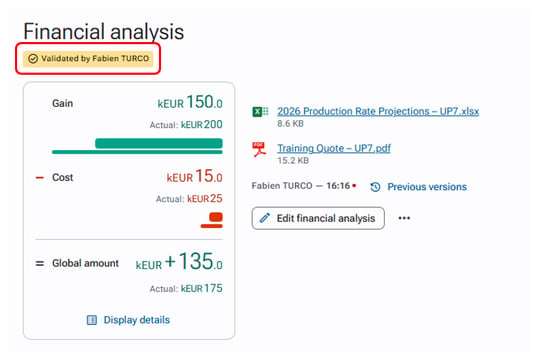The width and height of the screenshot is (541, 364).
Task: Open Training Quote – UP7.pdf link
Action: [x=334, y=148]
